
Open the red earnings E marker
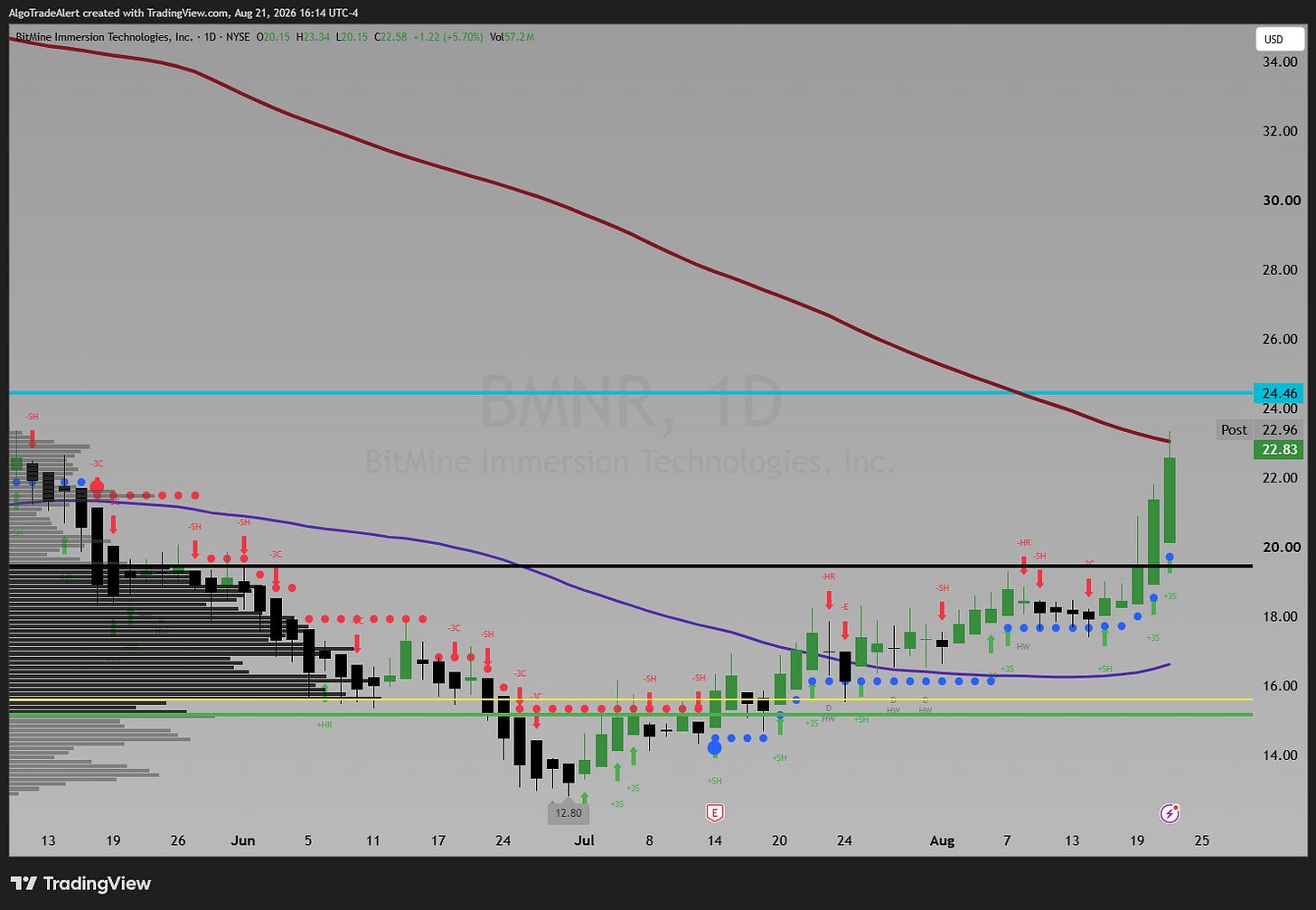click(715, 813)
